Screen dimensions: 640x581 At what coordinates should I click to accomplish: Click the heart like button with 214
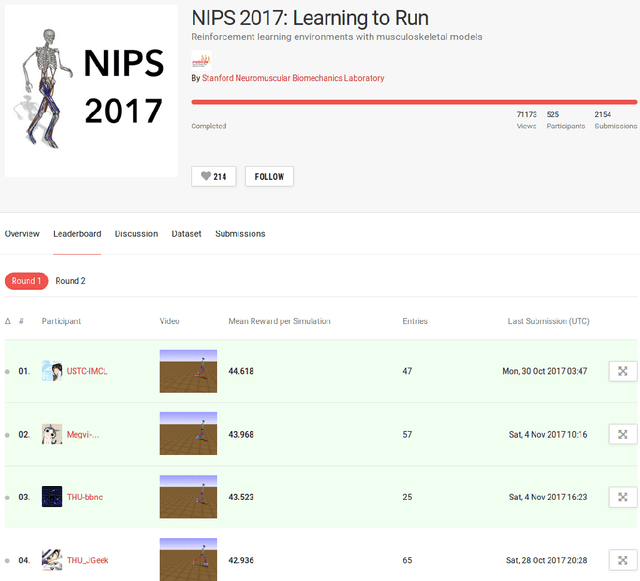tap(213, 177)
